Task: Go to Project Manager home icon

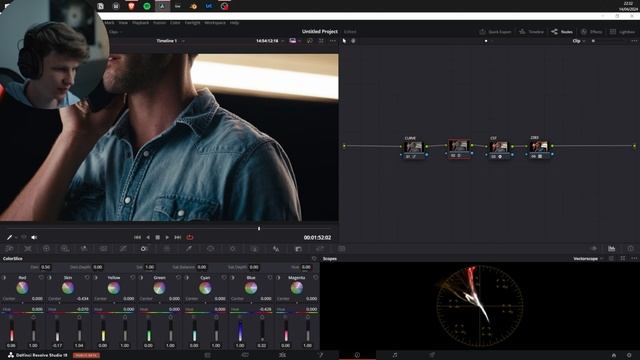Action: [613, 355]
